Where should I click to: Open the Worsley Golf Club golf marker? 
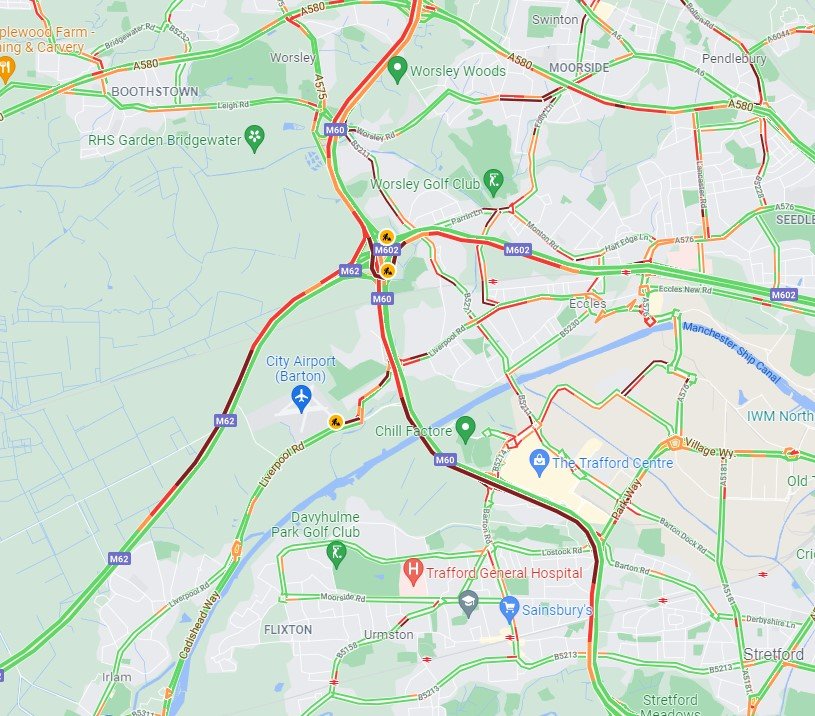493,182
